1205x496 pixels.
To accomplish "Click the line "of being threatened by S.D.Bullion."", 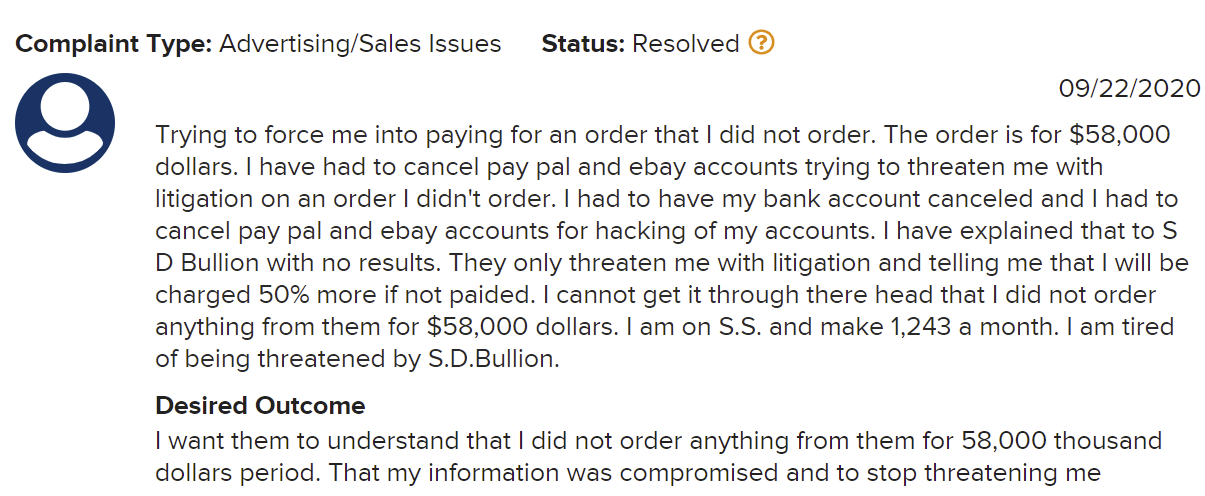I will [357, 358].
